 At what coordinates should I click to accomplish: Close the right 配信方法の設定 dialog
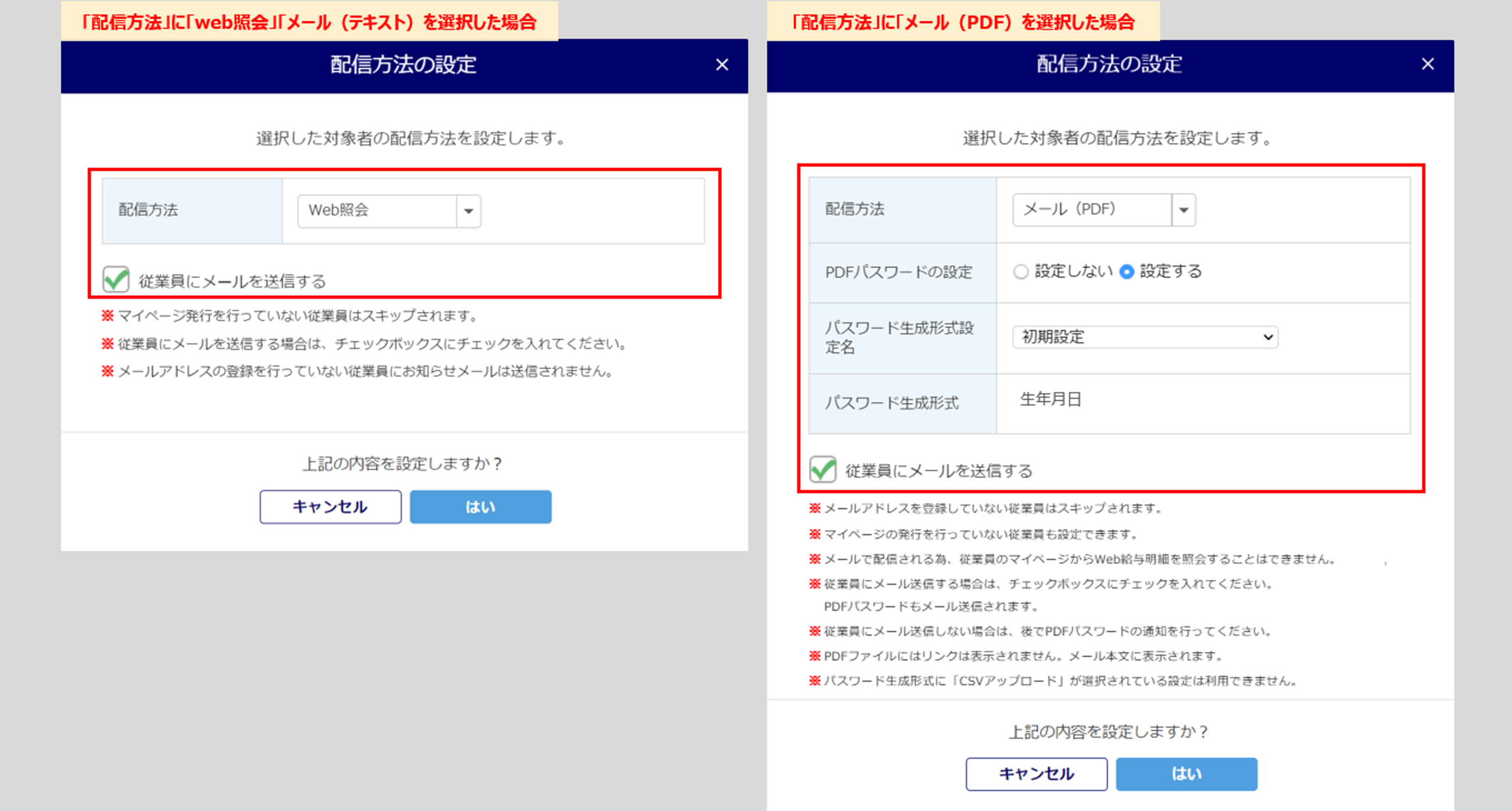click(x=1428, y=64)
